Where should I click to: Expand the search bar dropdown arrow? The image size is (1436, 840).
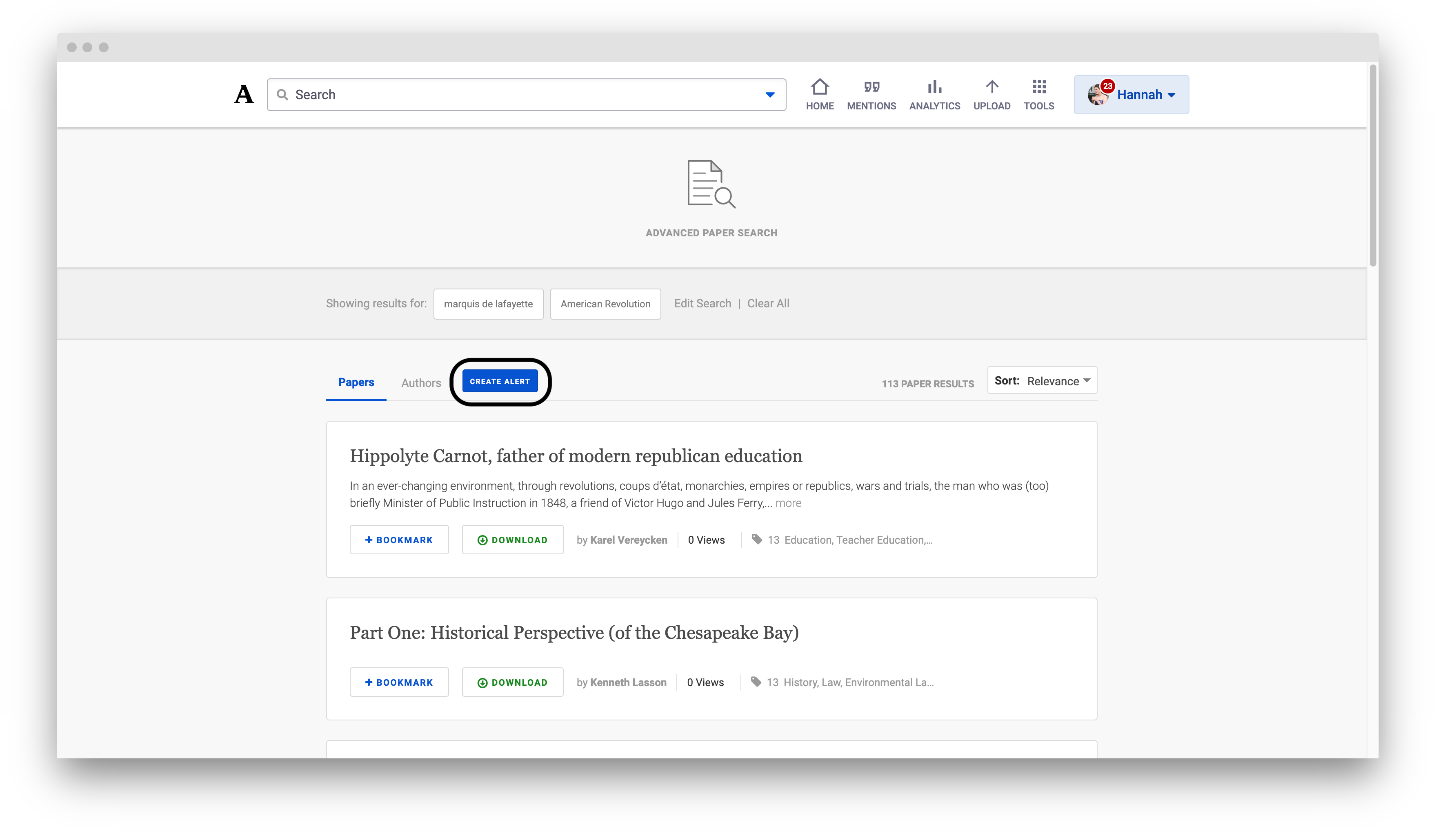(769, 95)
